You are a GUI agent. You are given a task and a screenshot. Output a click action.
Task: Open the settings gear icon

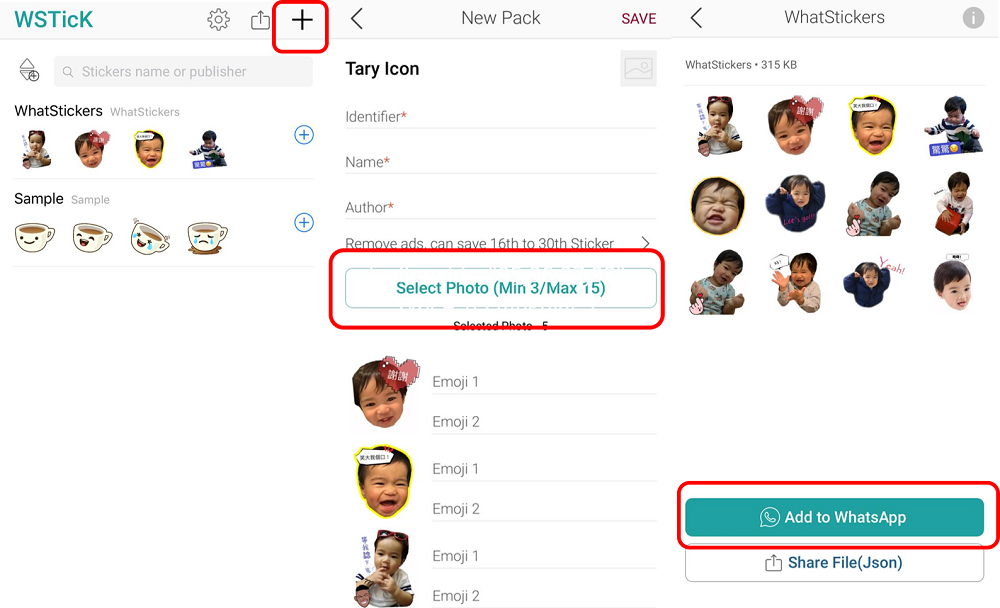tap(218, 20)
